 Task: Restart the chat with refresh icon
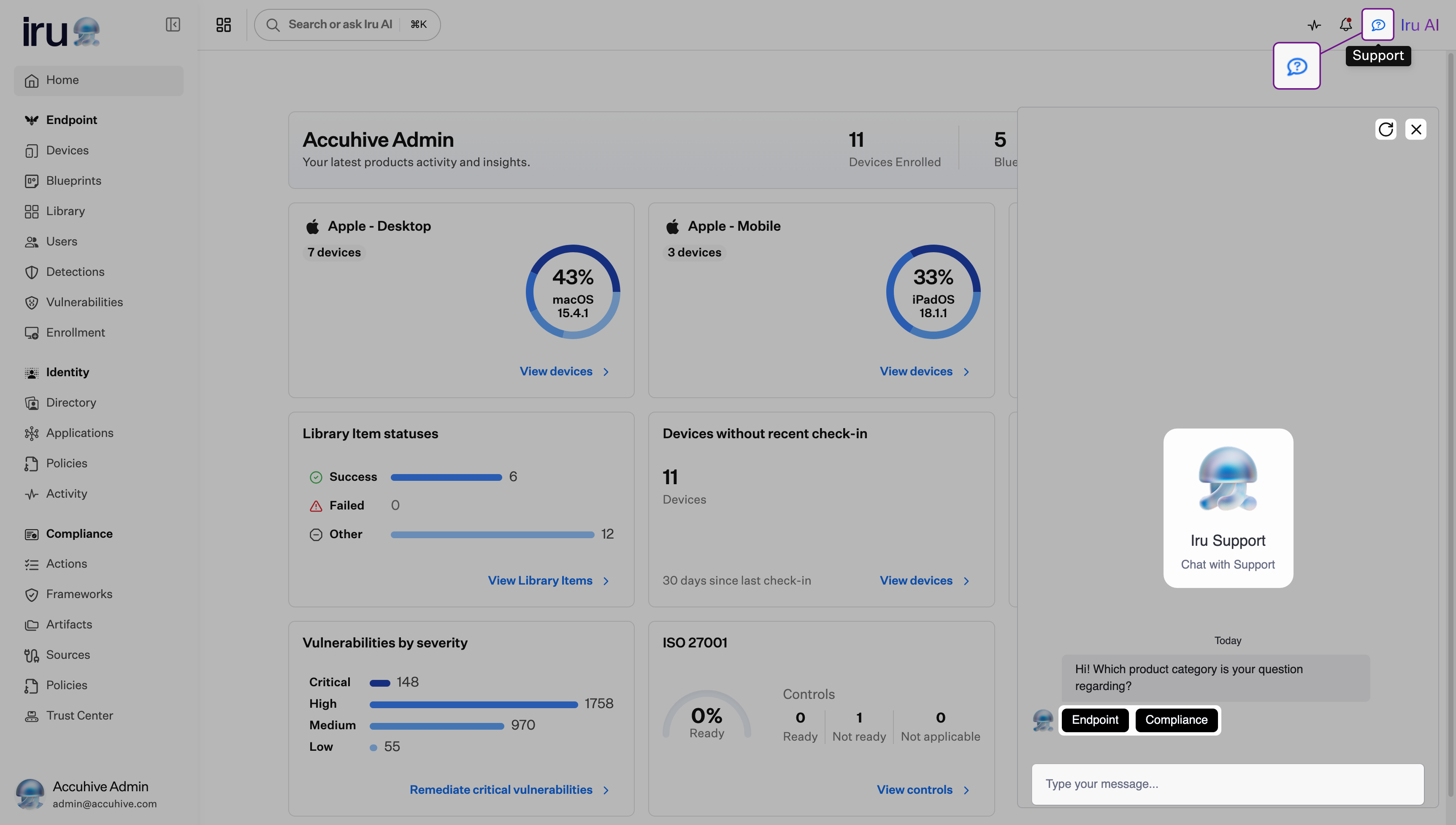pyautogui.click(x=1386, y=129)
